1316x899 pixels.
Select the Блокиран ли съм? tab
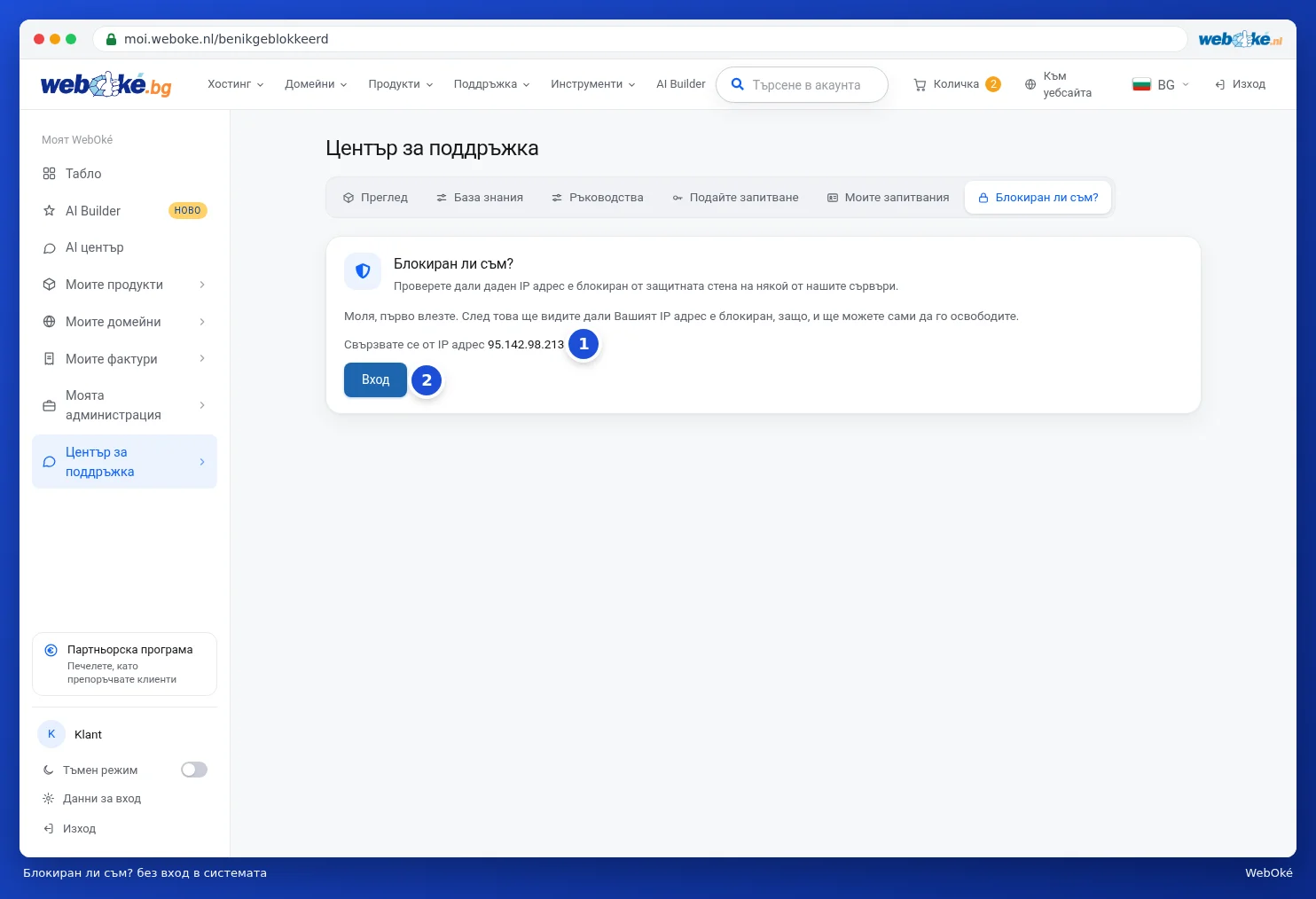tap(1038, 198)
